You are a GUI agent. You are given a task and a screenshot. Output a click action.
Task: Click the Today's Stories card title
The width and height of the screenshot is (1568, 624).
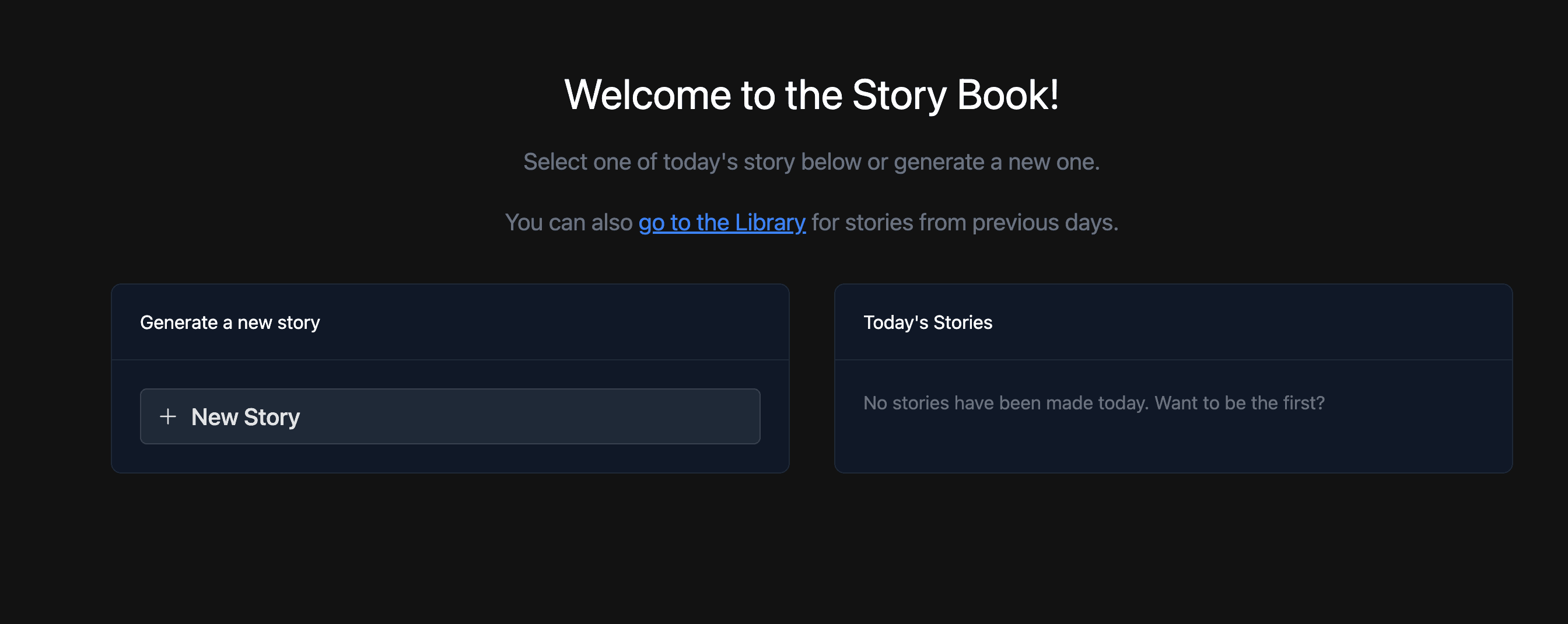click(928, 322)
